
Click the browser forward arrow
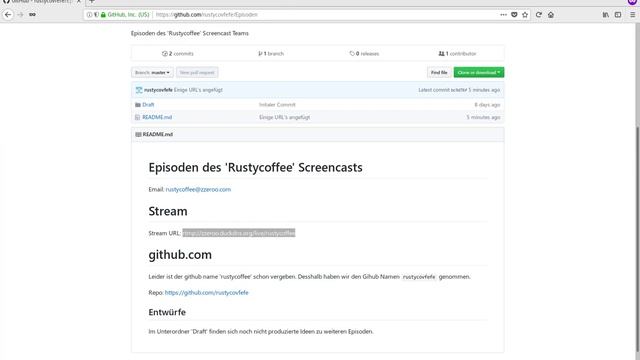tap(20, 15)
